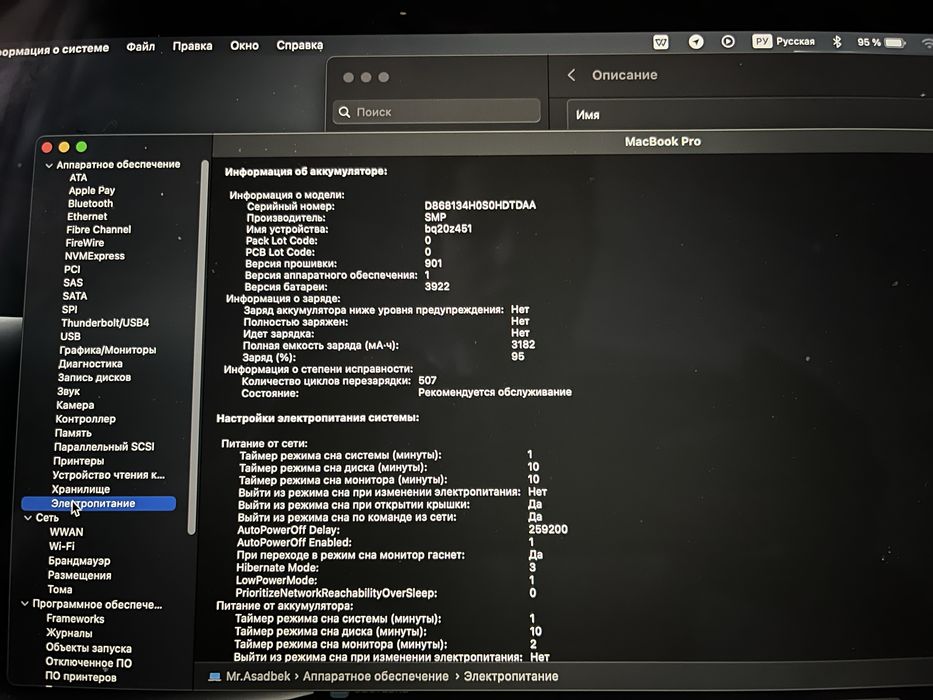The height and width of the screenshot is (700, 933).
Task: Select Размещения in the sidebar
Action: pyautogui.click(x=79, y=575)
